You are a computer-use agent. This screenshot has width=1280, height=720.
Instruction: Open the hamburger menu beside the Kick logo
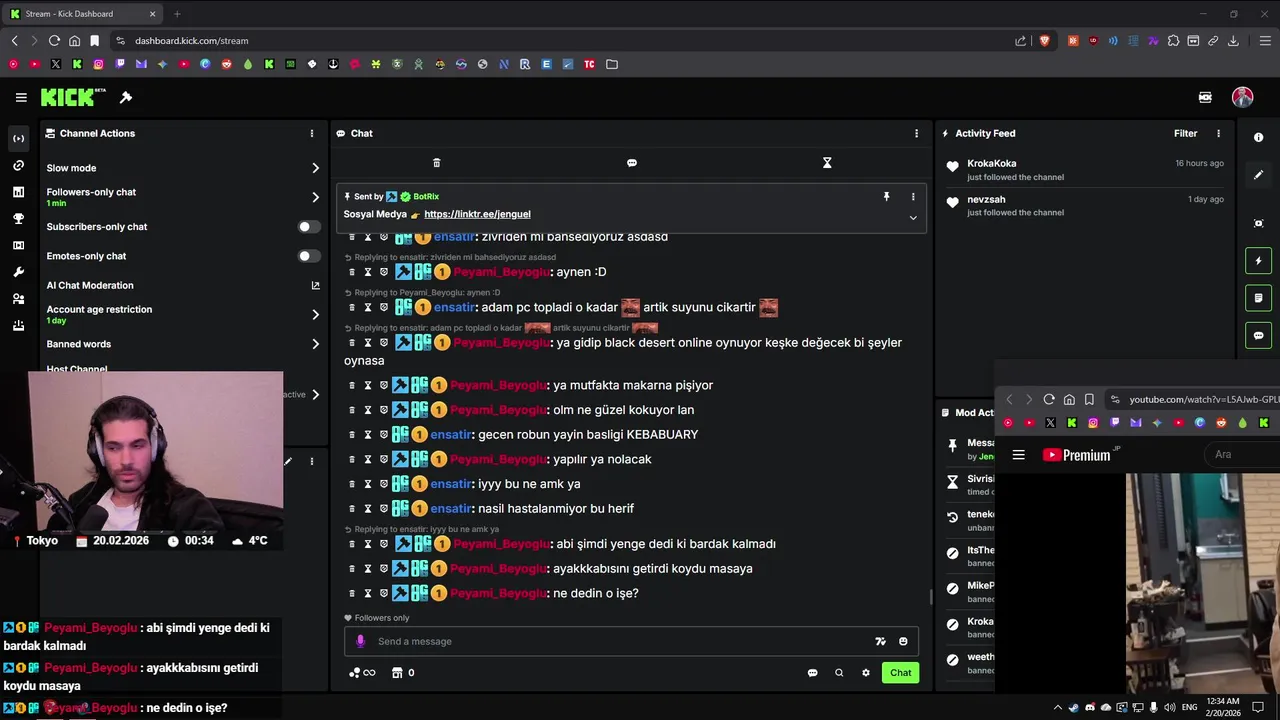[x=21, y=97]
